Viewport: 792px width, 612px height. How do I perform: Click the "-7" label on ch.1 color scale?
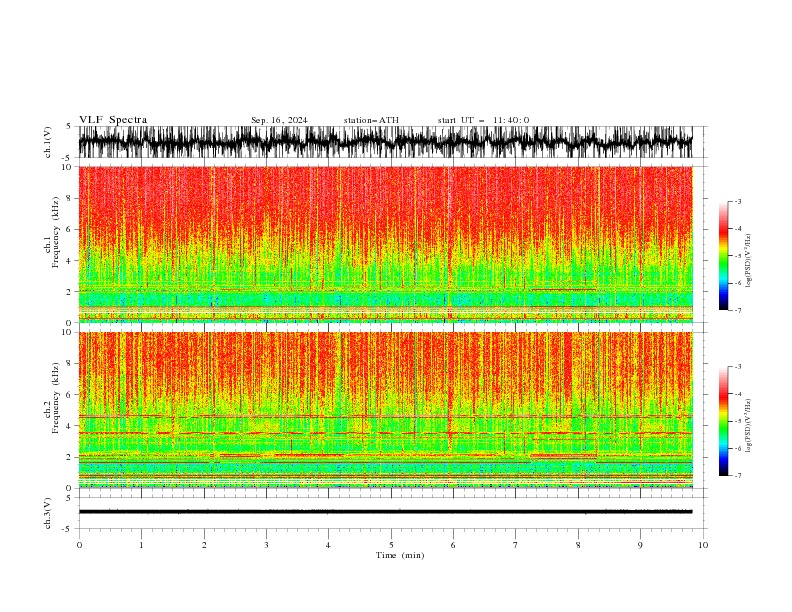738,310
